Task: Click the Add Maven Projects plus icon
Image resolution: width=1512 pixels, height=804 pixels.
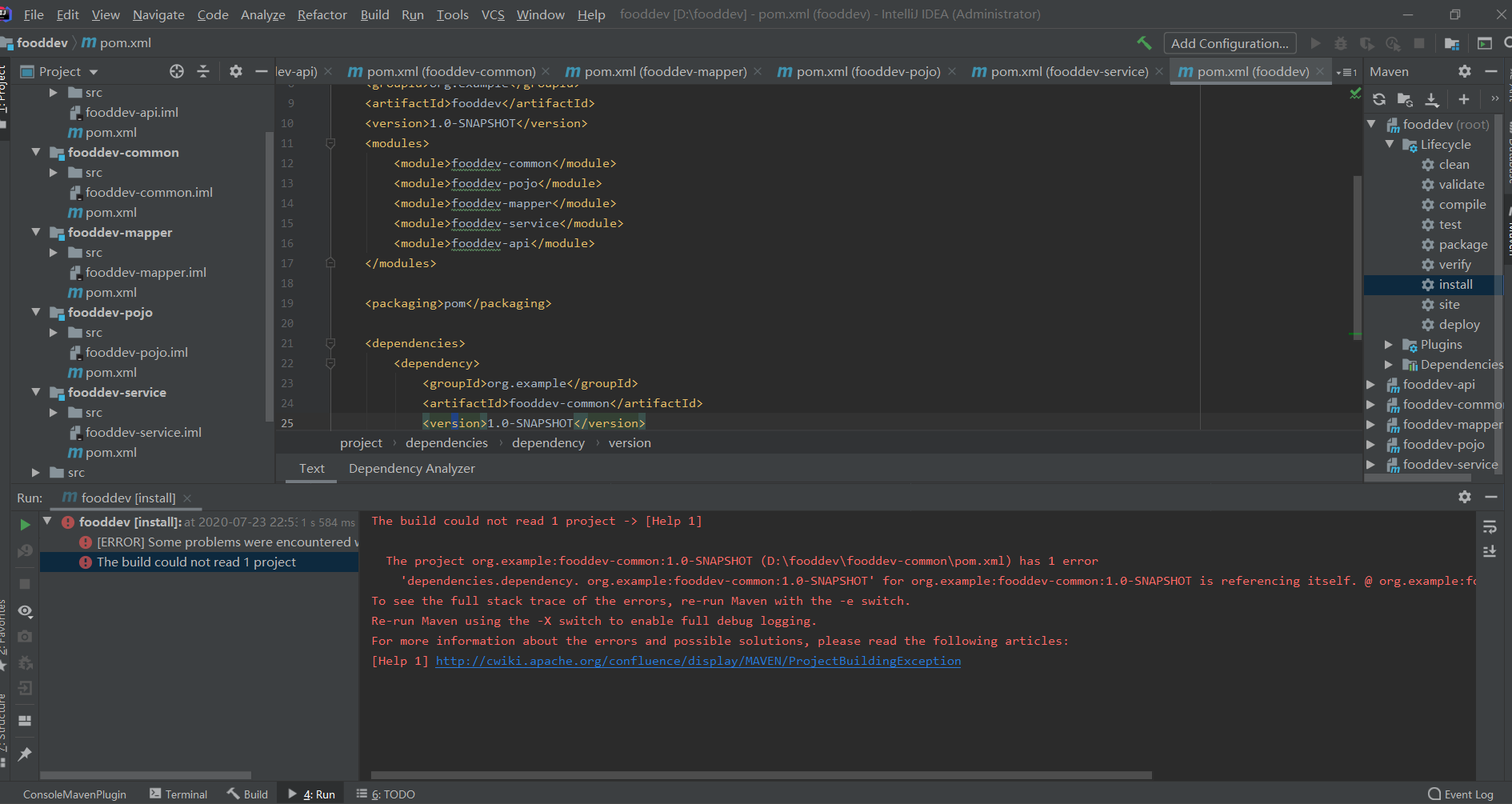Action: click(x=1463, y=99)
